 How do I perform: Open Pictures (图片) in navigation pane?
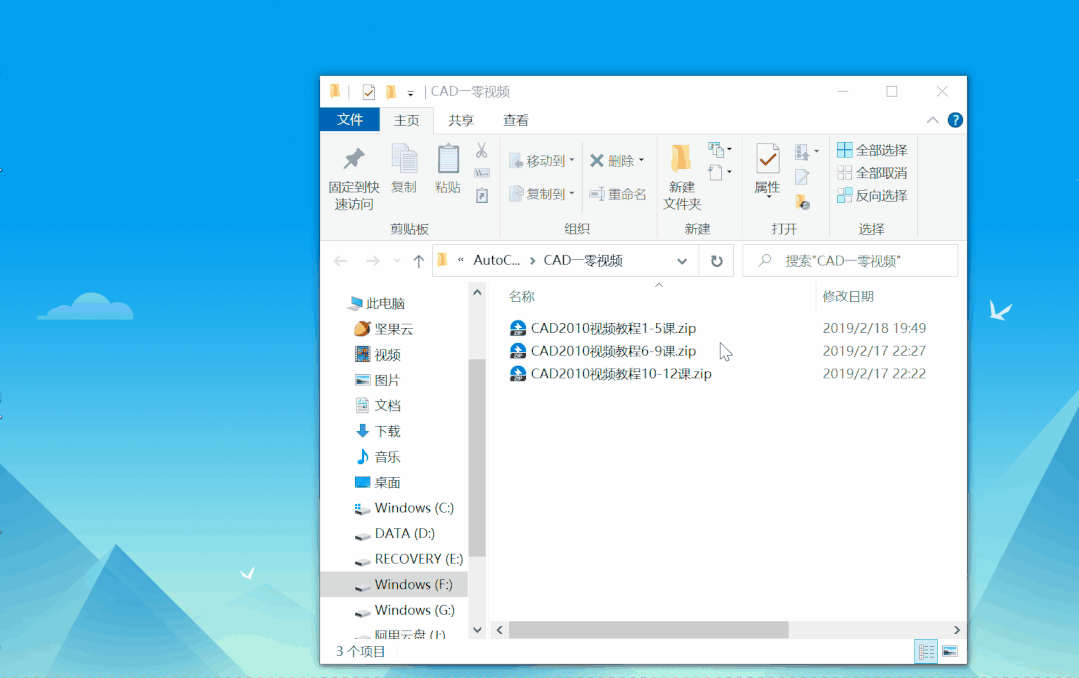(378, 380)
